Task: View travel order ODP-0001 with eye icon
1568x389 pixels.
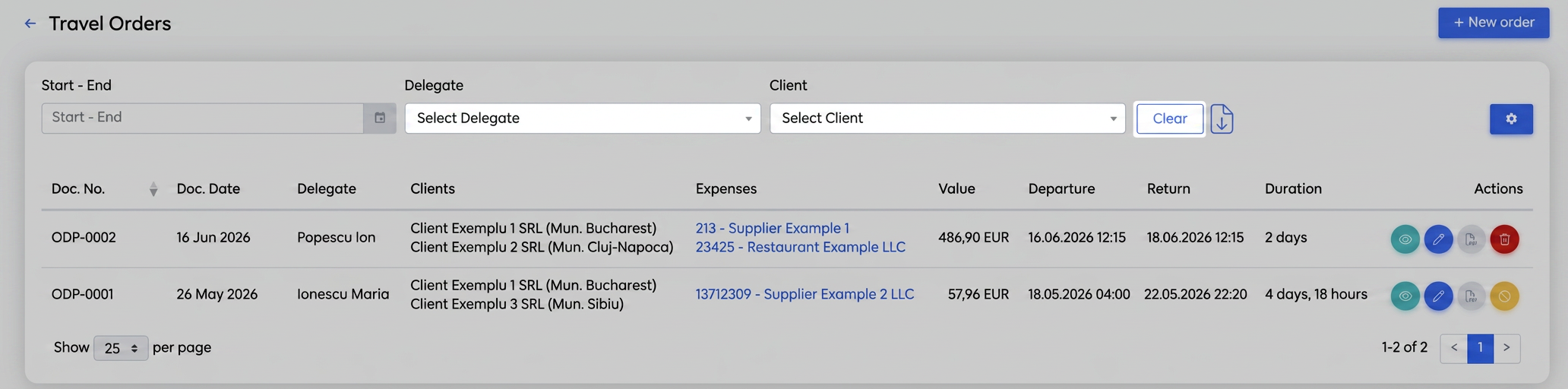Action: tap(1405, 296)
